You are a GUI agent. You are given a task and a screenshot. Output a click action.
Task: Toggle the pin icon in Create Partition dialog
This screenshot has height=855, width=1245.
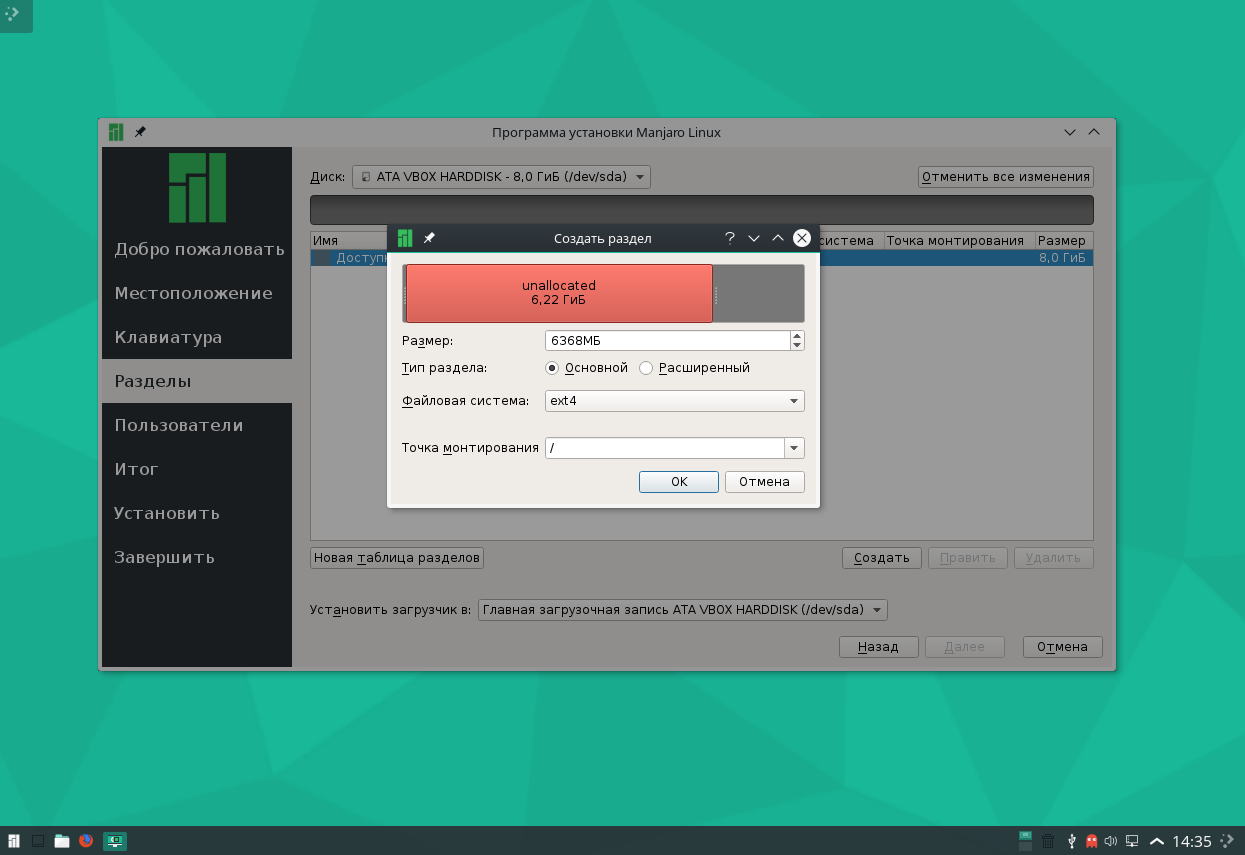pyautogui.click(x=429, y=238)
